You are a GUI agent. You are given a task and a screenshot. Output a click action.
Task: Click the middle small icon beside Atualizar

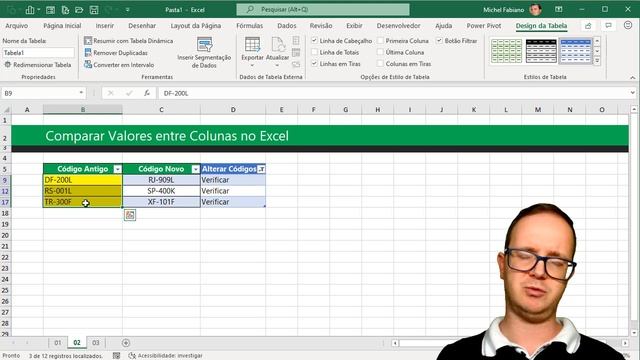point(296,52)
